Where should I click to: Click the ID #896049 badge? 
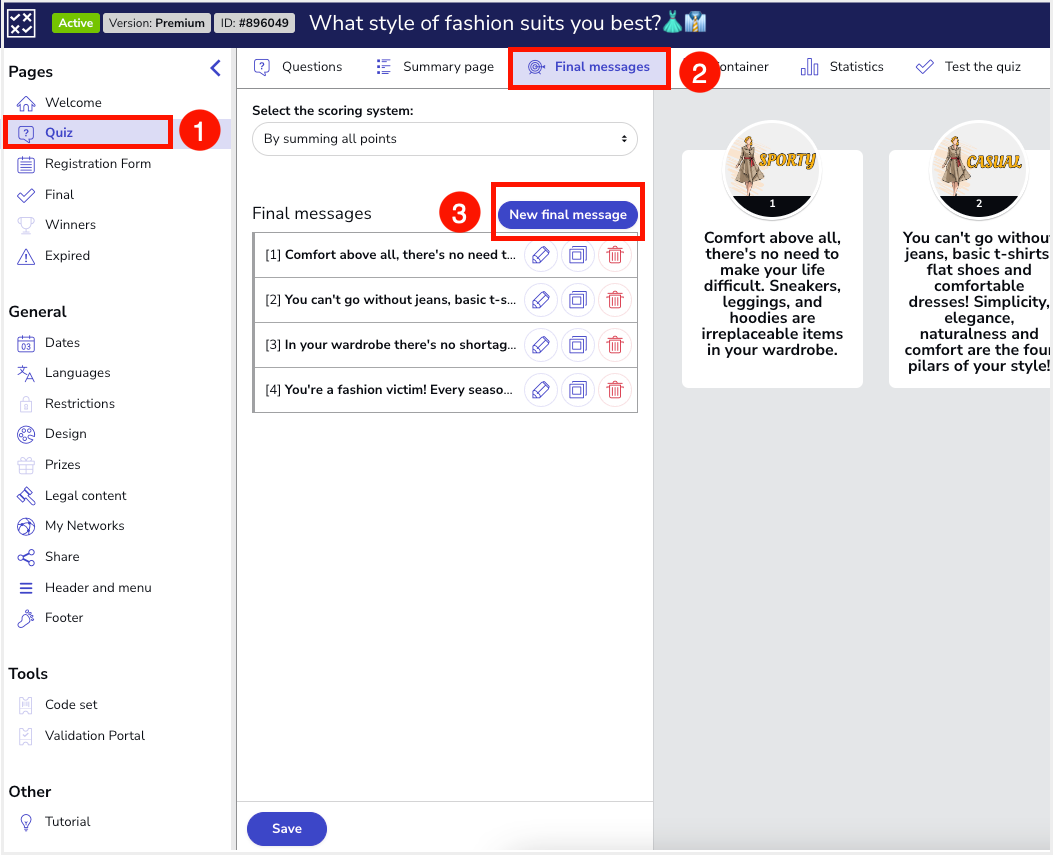point(255,23)
